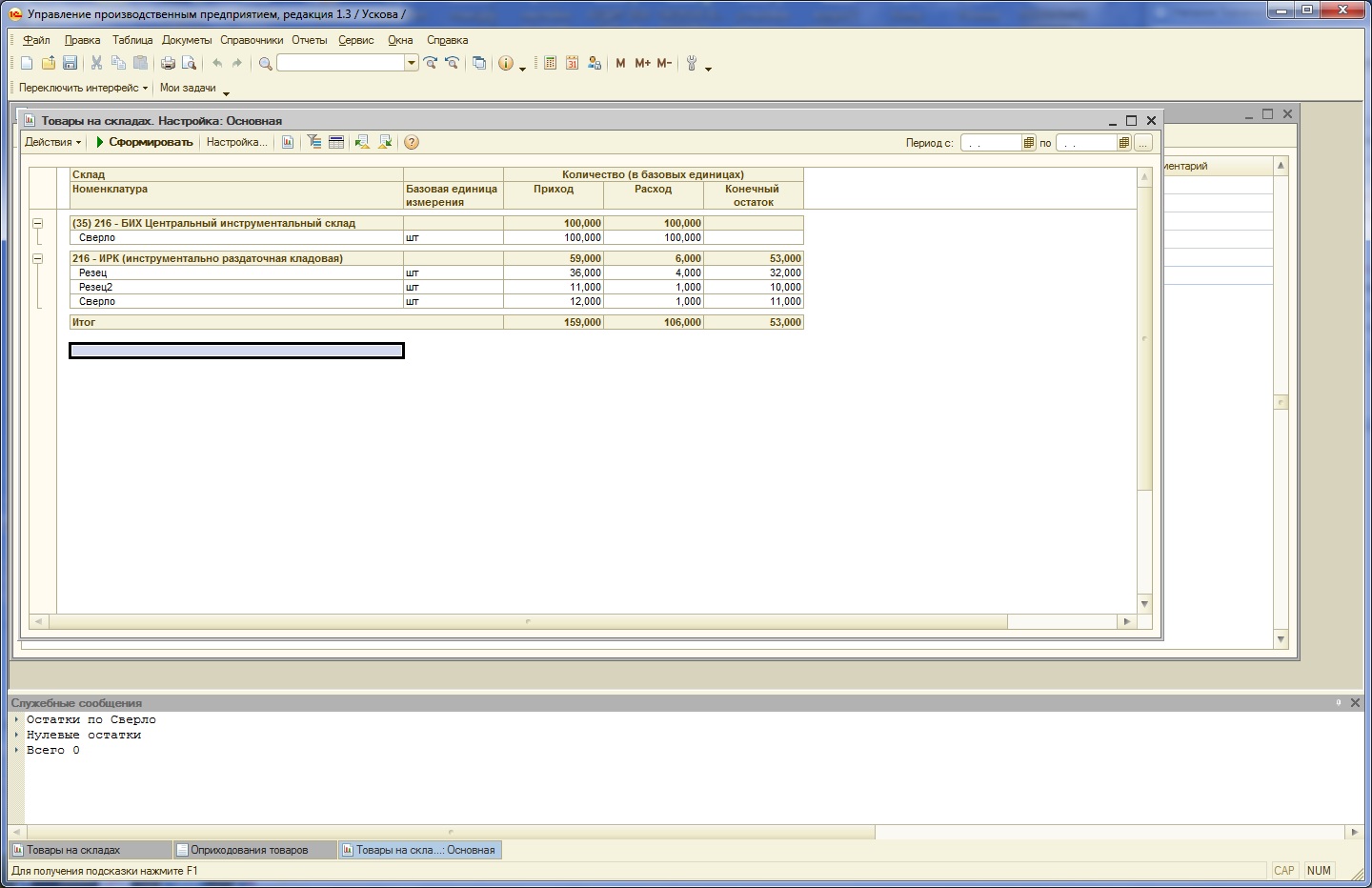Click the period end date input field
The width and height of the screenshot is (1372, 888).
1085,143
